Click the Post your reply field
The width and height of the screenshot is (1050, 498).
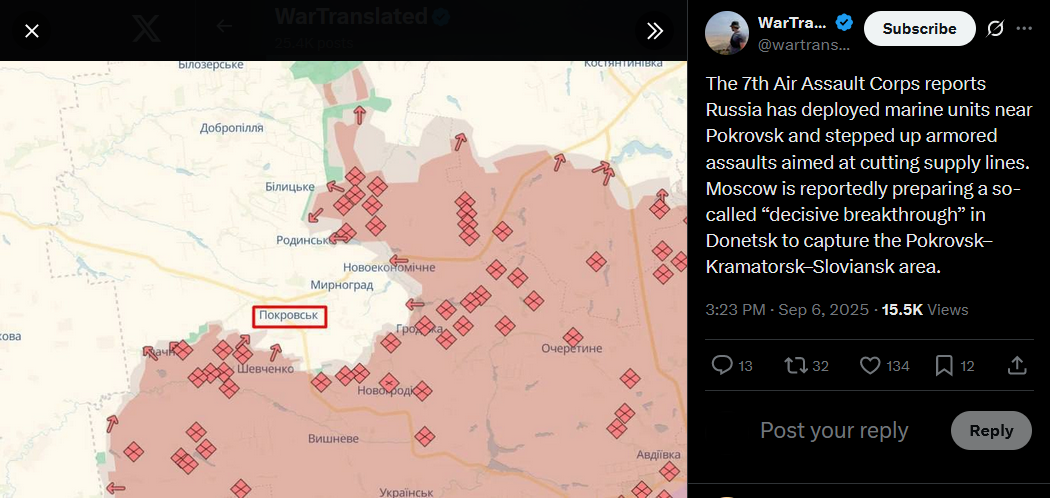click(834, 430)
